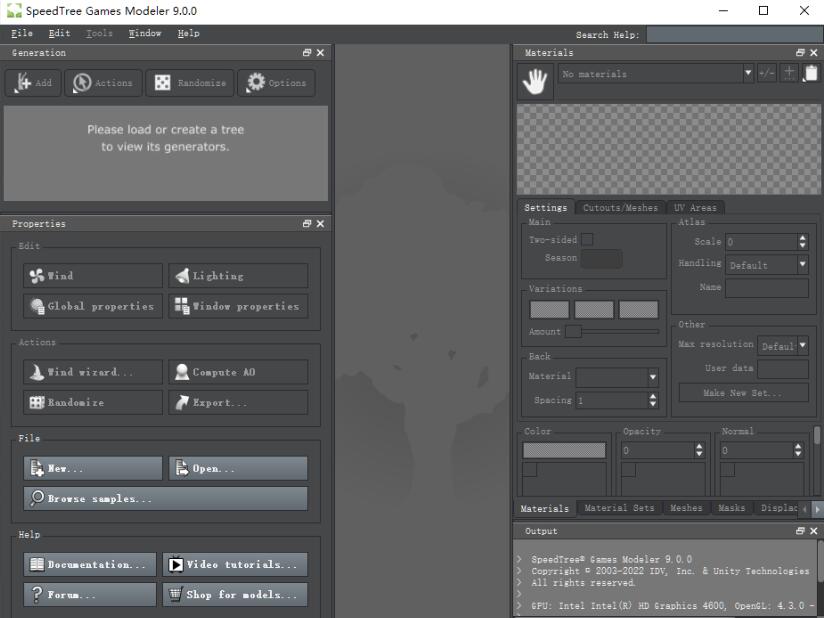Open the File menu
Image resolution: width=824 pixels, height=618 pixels.
tap(22, 33)
